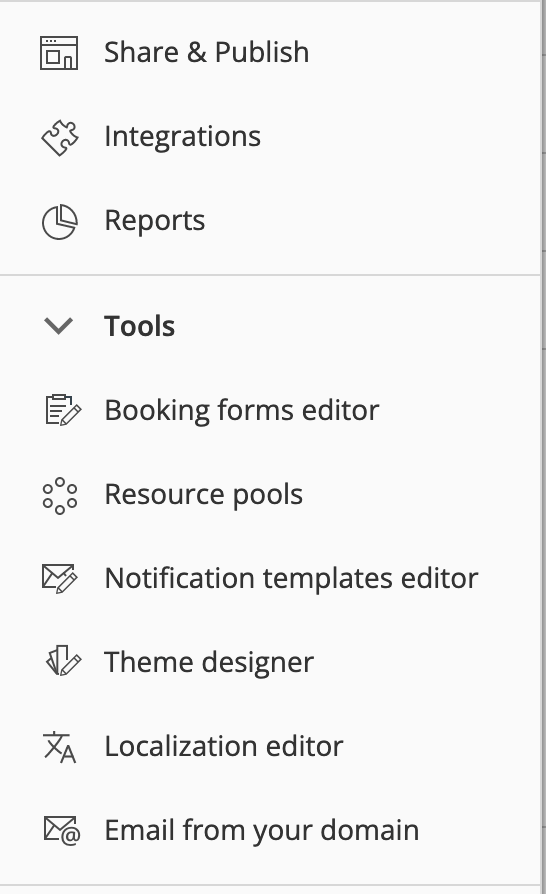Click the Booking forms editor clipboard icon
Image resolution: width=546 pixels, height=894 pixels.
[x=63, y=410]
